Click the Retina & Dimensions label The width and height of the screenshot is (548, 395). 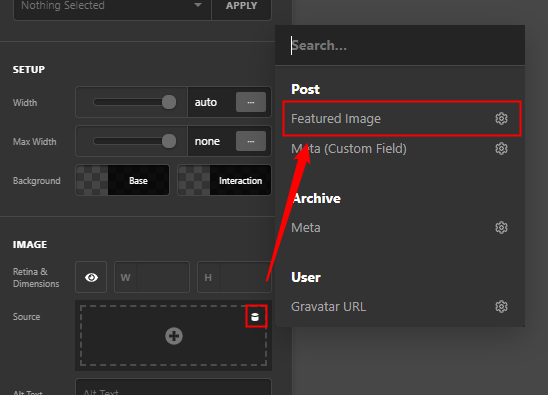click(x=36, y=278)
